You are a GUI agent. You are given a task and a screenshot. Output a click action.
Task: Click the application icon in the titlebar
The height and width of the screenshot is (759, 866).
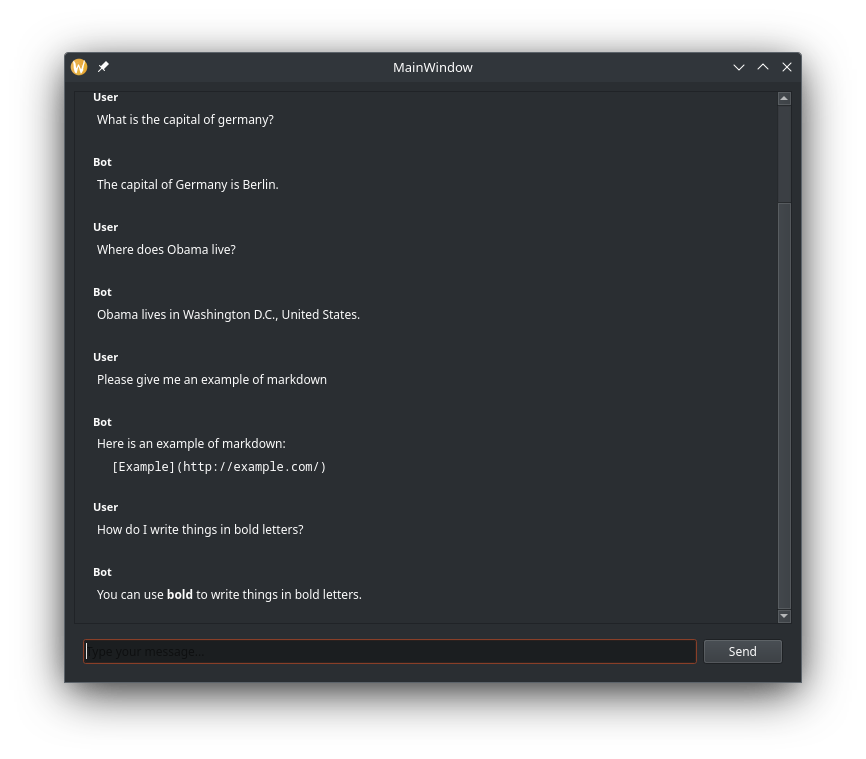point(78,67)
